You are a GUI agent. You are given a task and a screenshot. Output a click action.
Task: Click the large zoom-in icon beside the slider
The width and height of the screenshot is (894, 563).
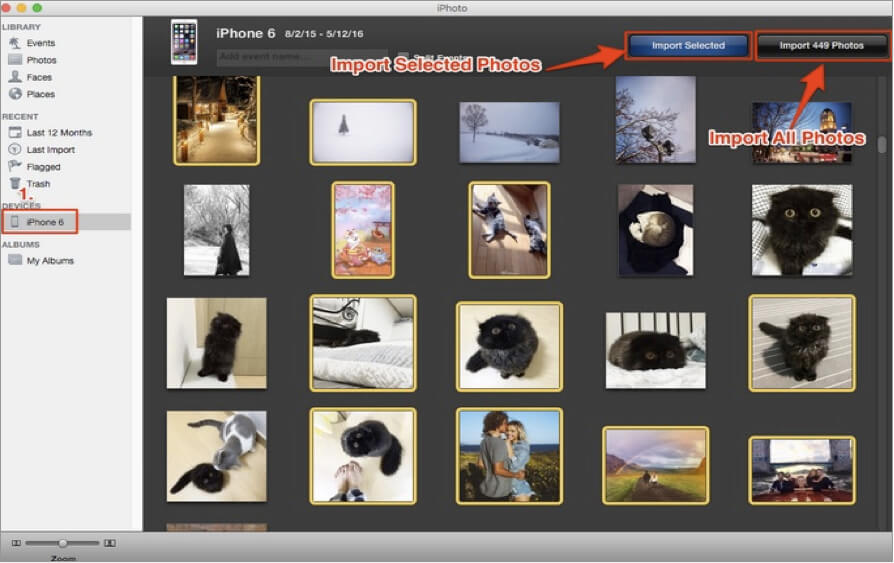[x=110, y=544]
